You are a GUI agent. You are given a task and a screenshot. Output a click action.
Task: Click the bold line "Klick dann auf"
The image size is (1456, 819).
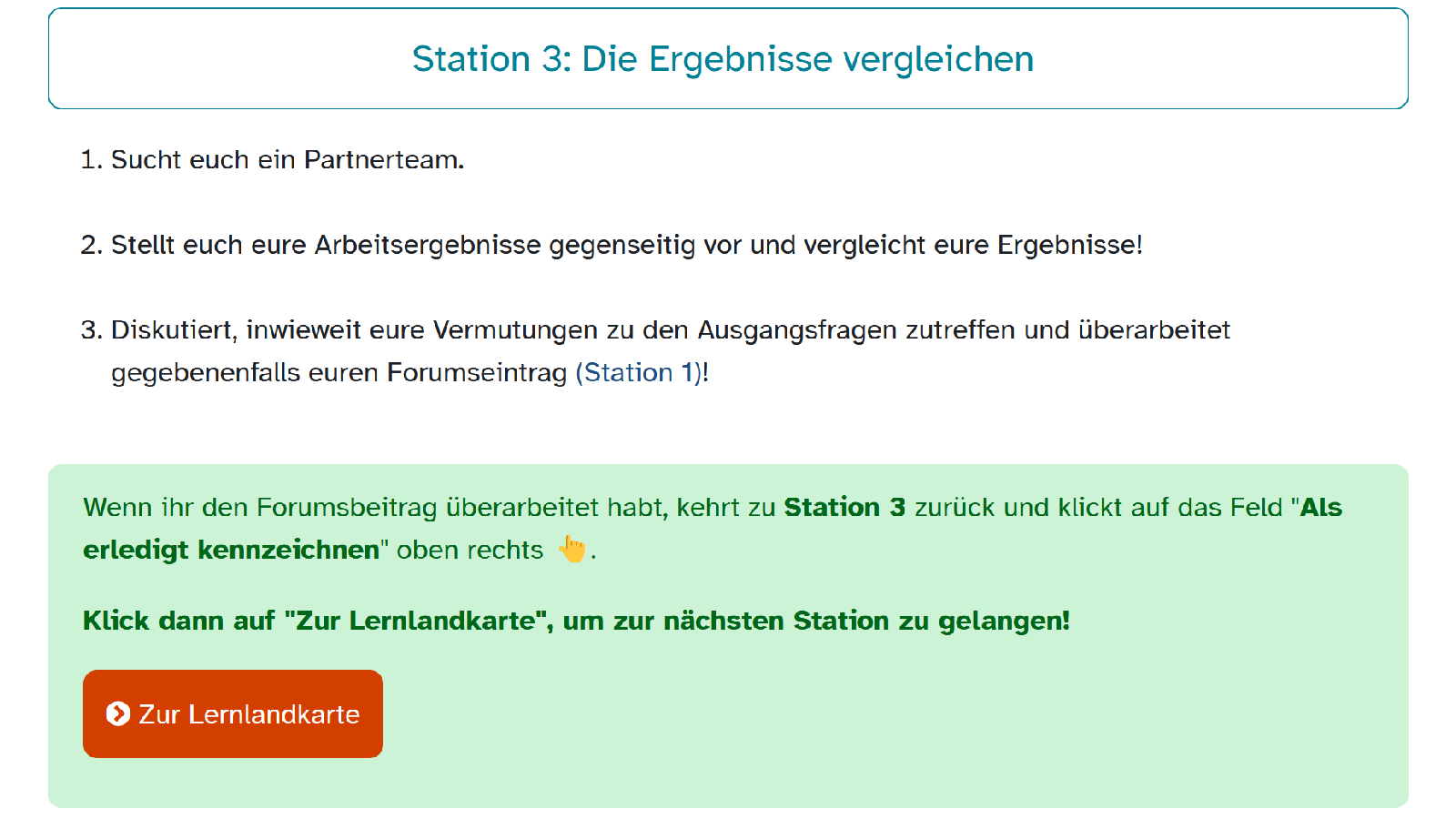(x=575, y=622)
